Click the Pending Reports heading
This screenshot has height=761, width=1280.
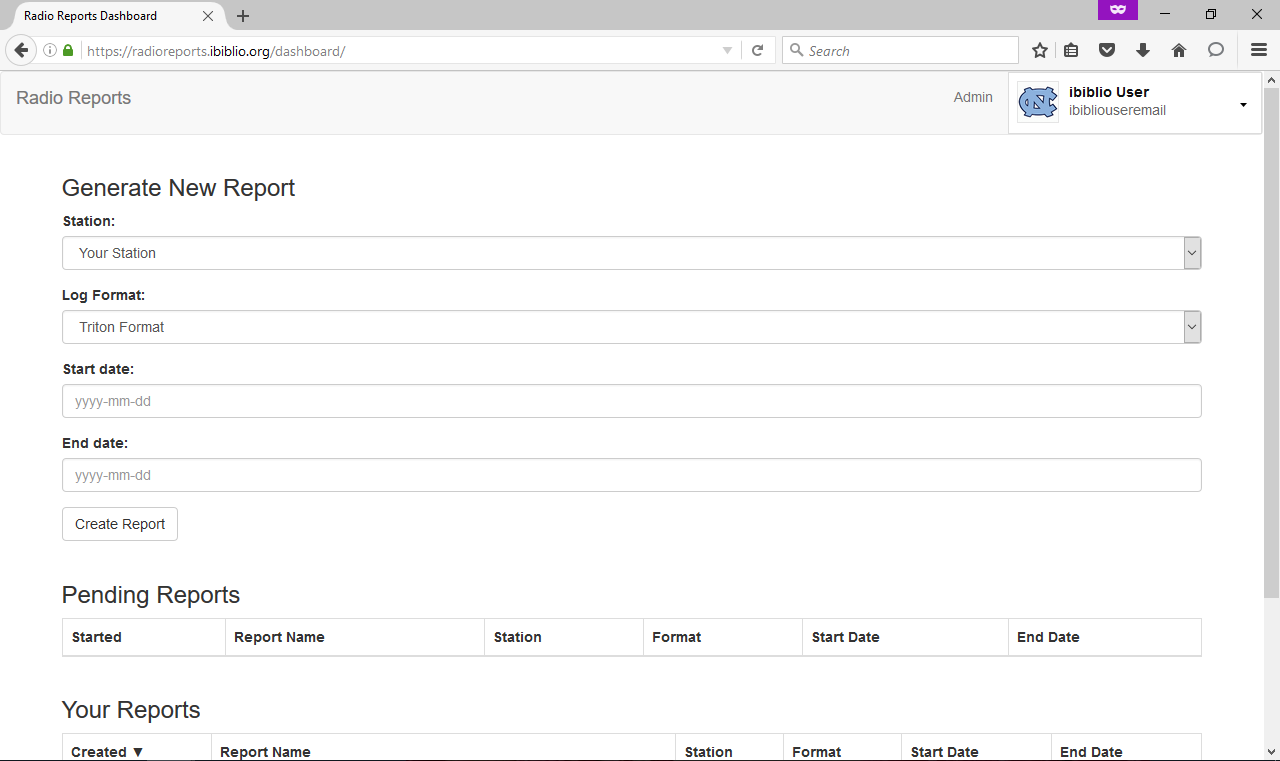(151, 595)
